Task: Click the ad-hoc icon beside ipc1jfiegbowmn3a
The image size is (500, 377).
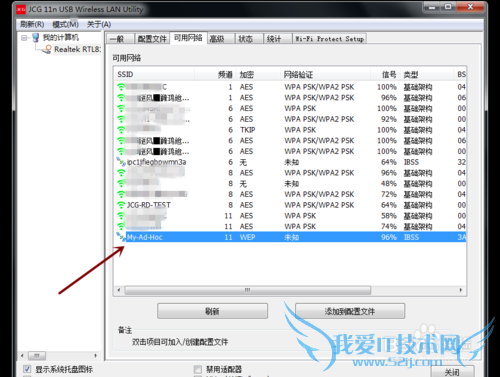Action: [x=120, y=162]
